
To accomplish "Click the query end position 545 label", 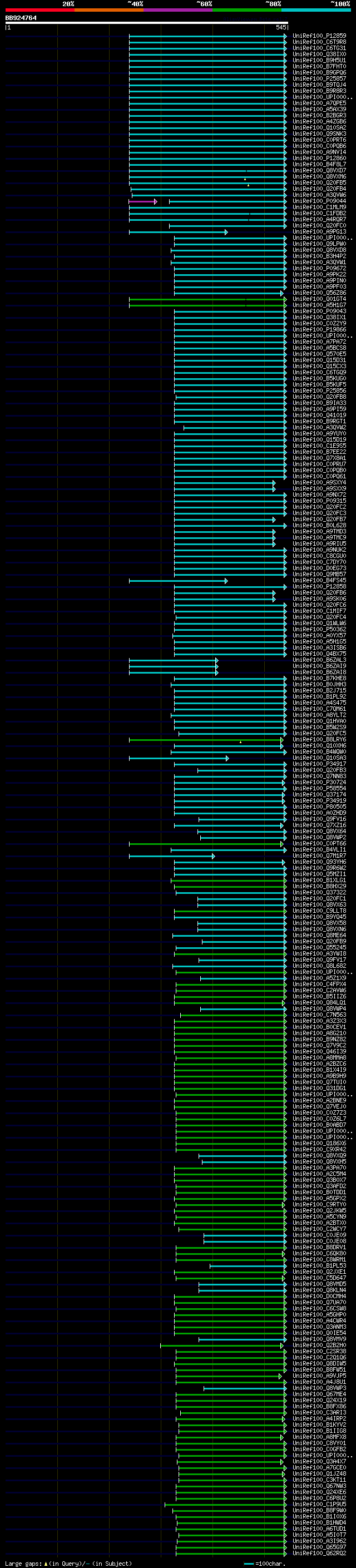I will click(x=280, y=27).
